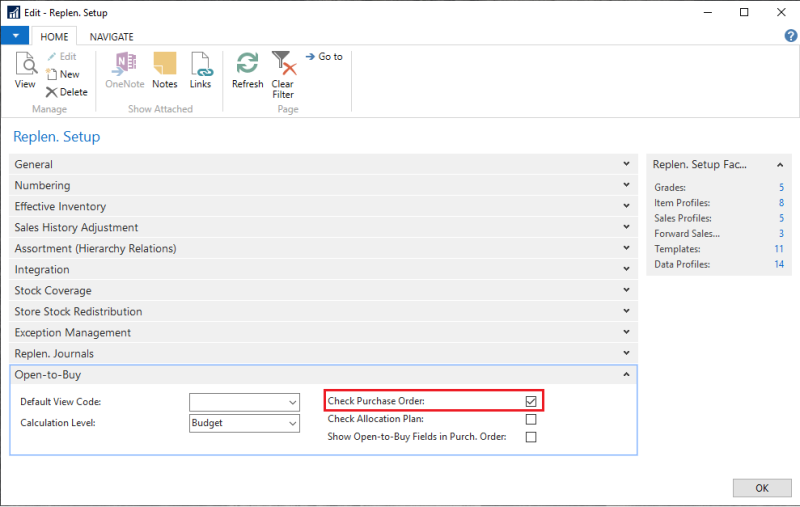Screen dimensions: 800x507
Task: Open the Help question mark icon
Action: point(790,35)
